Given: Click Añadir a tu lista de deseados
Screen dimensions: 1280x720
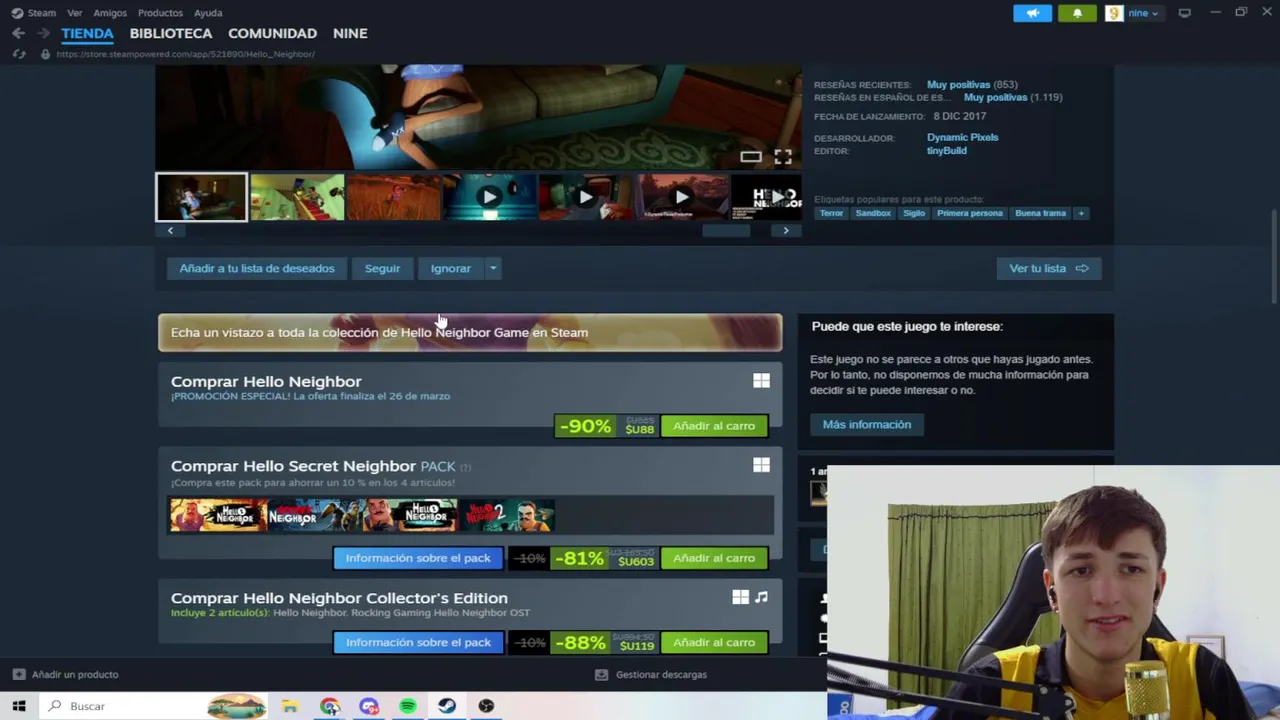Looking at the screenshot, I should pos(257,268).
